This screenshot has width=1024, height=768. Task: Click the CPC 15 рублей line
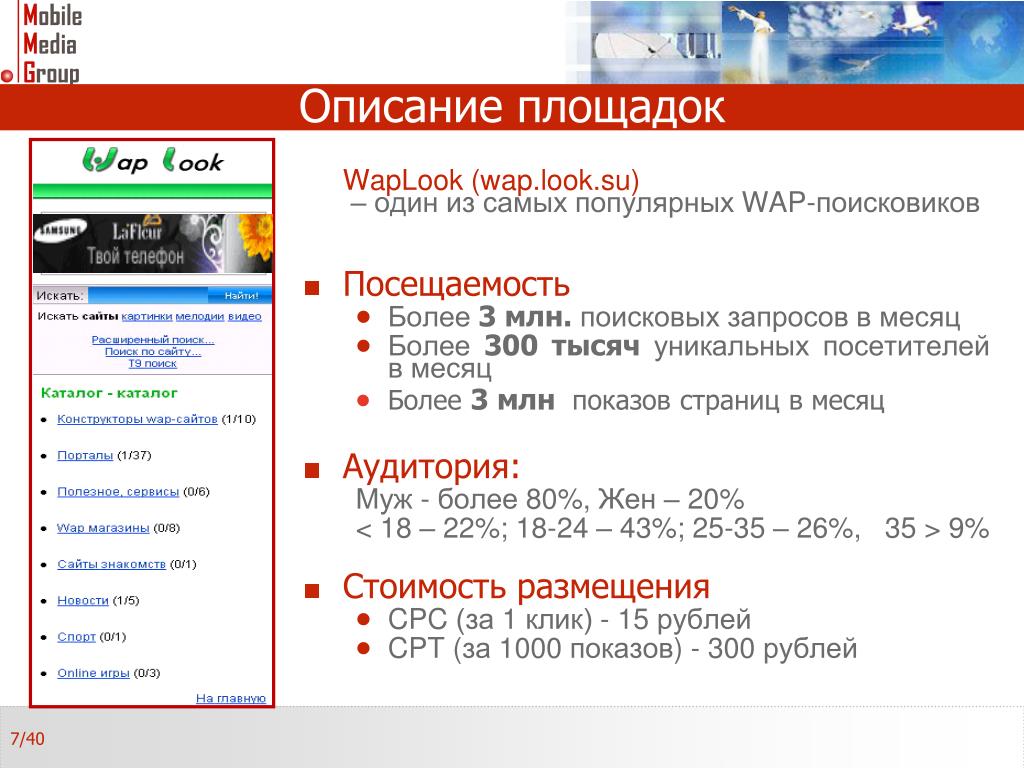click(x=569, y=619)
